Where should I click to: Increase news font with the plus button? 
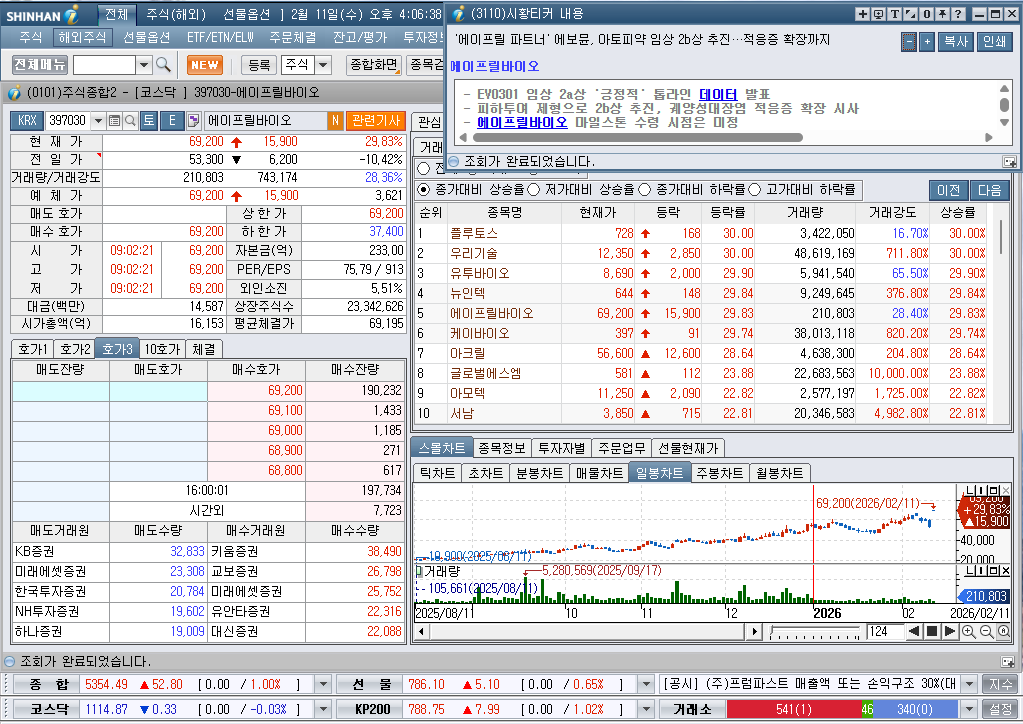927,42
